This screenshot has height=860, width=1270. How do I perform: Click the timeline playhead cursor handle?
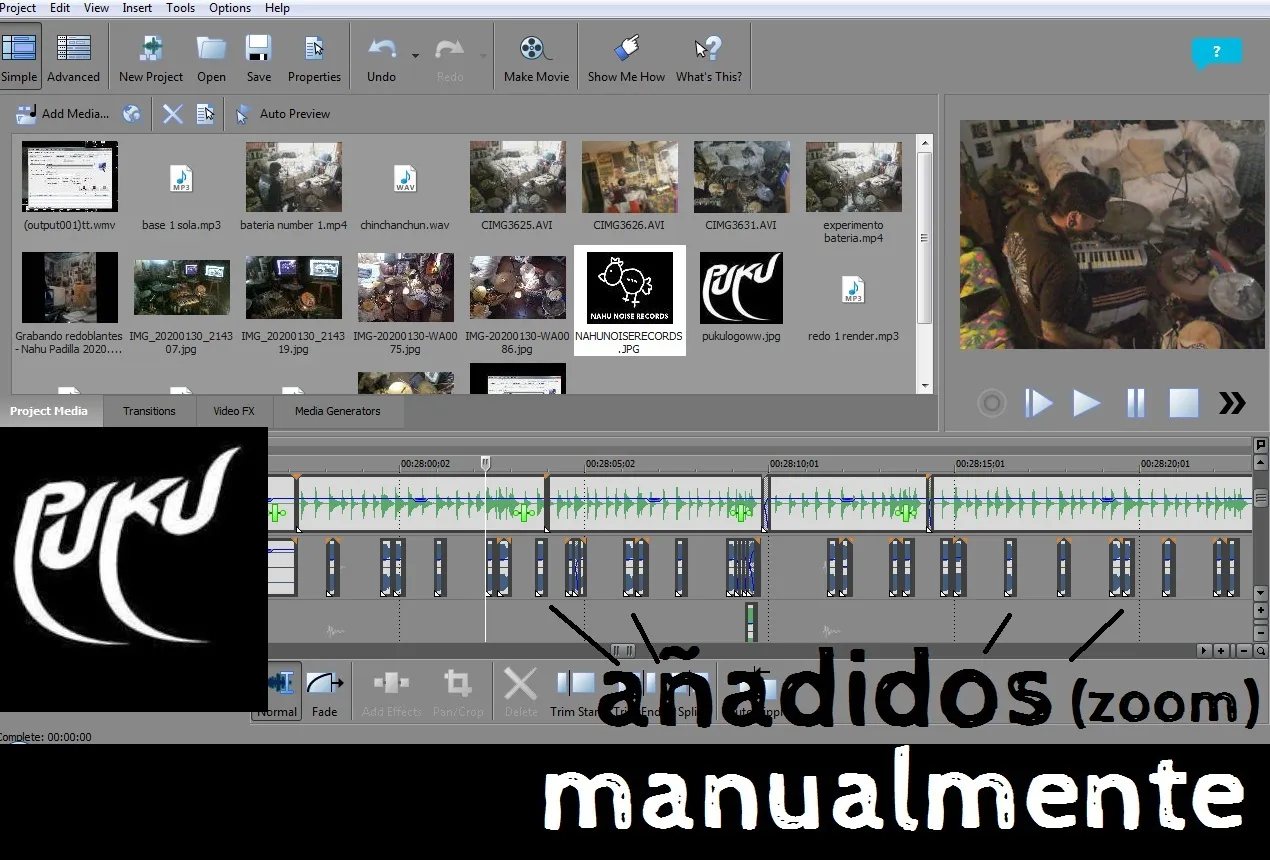[x=486, y=463]
